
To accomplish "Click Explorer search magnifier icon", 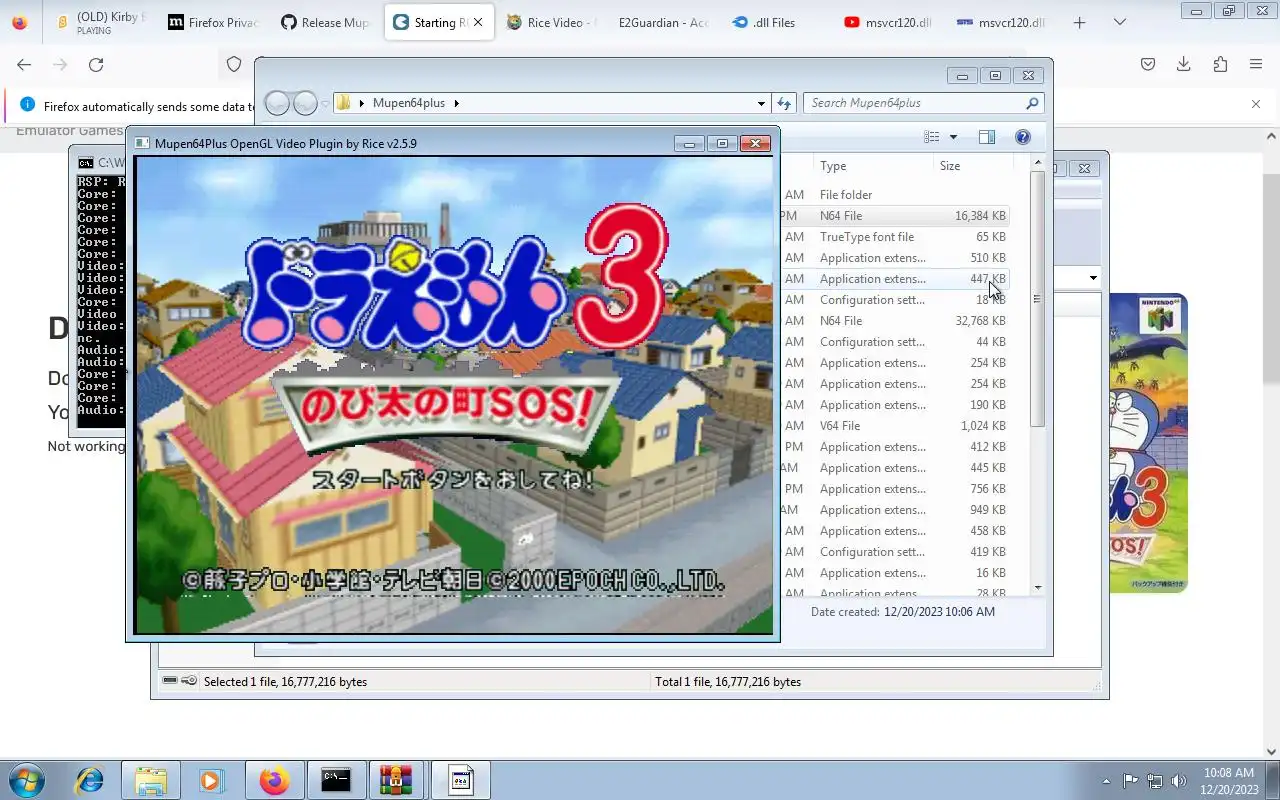I will click(x=1032, y=103).
